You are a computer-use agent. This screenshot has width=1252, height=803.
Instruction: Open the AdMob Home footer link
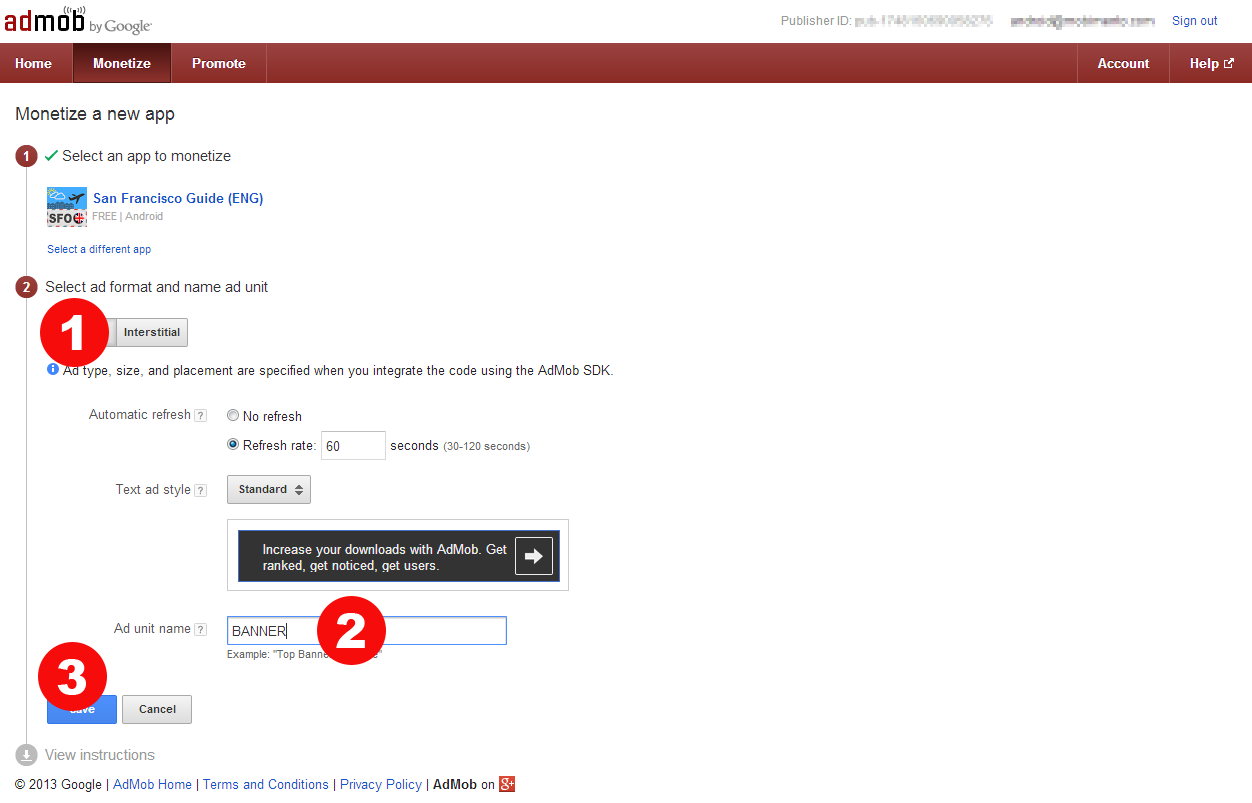152,784
